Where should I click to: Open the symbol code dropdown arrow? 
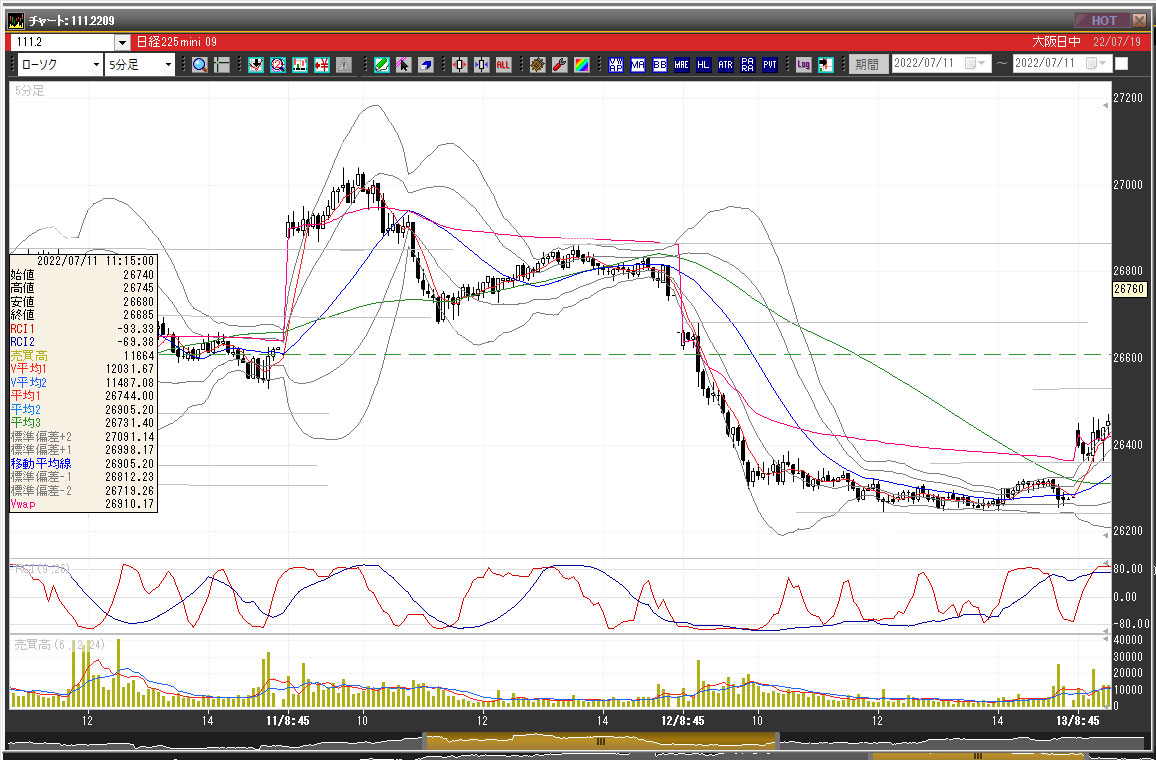[x=122, y=43]
